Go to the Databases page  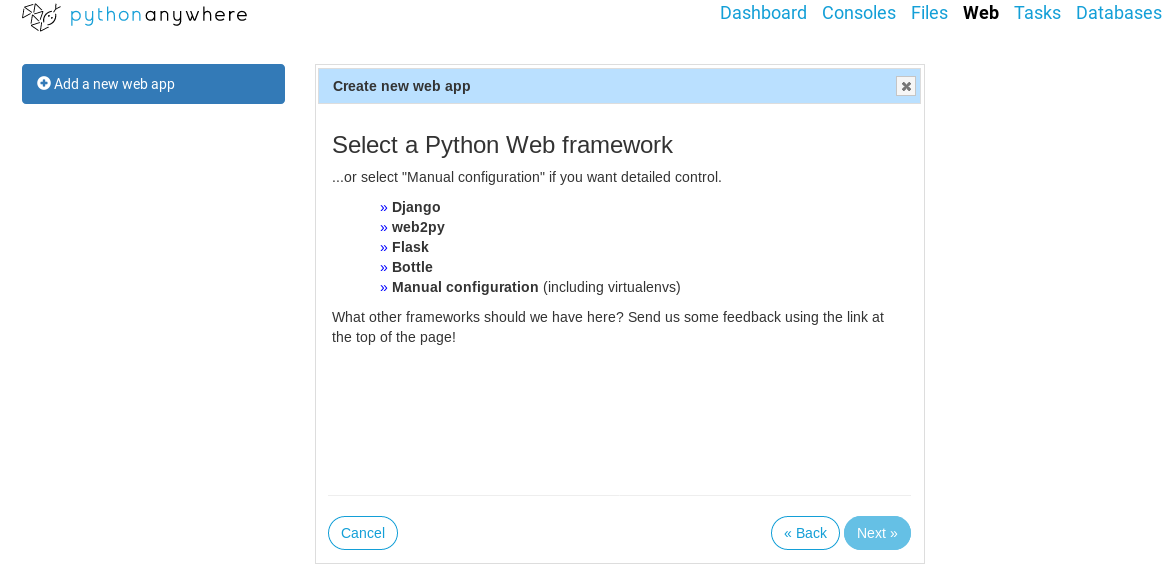tap(1119, 13)
